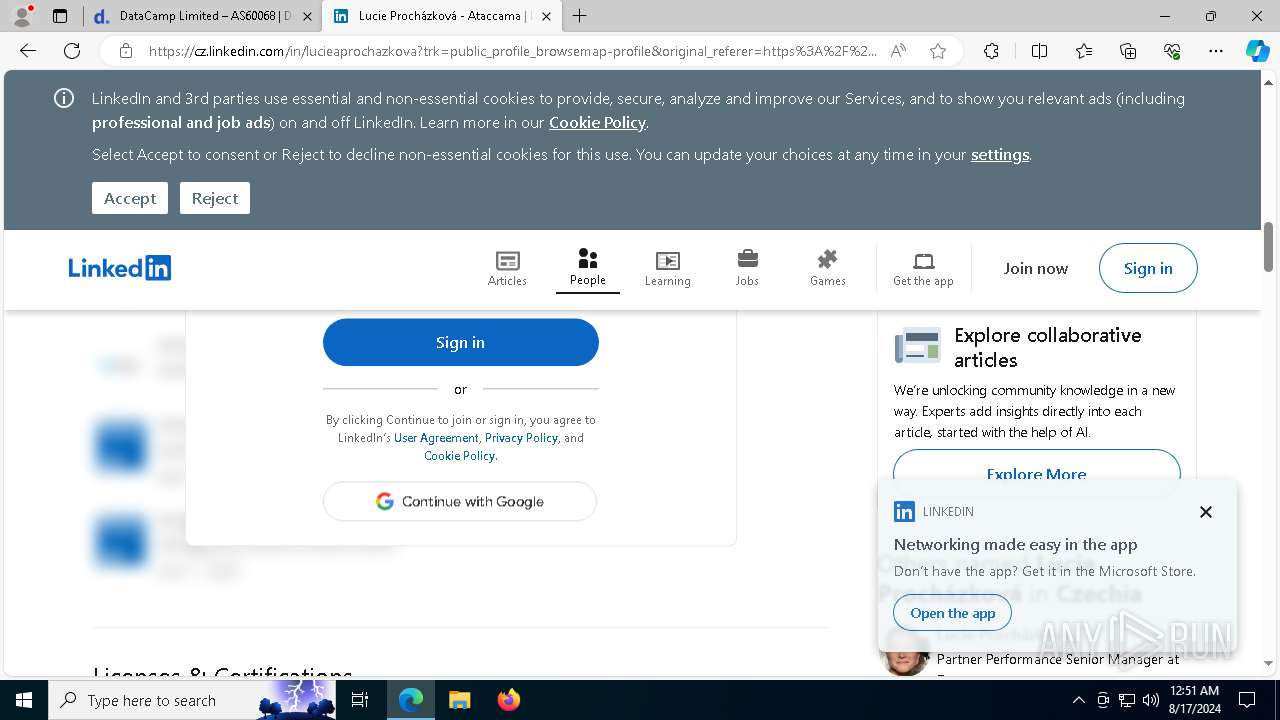Open File Explorer from taskbar
The height and width of the screenshot is (720, 1280).
coord(459,700)
